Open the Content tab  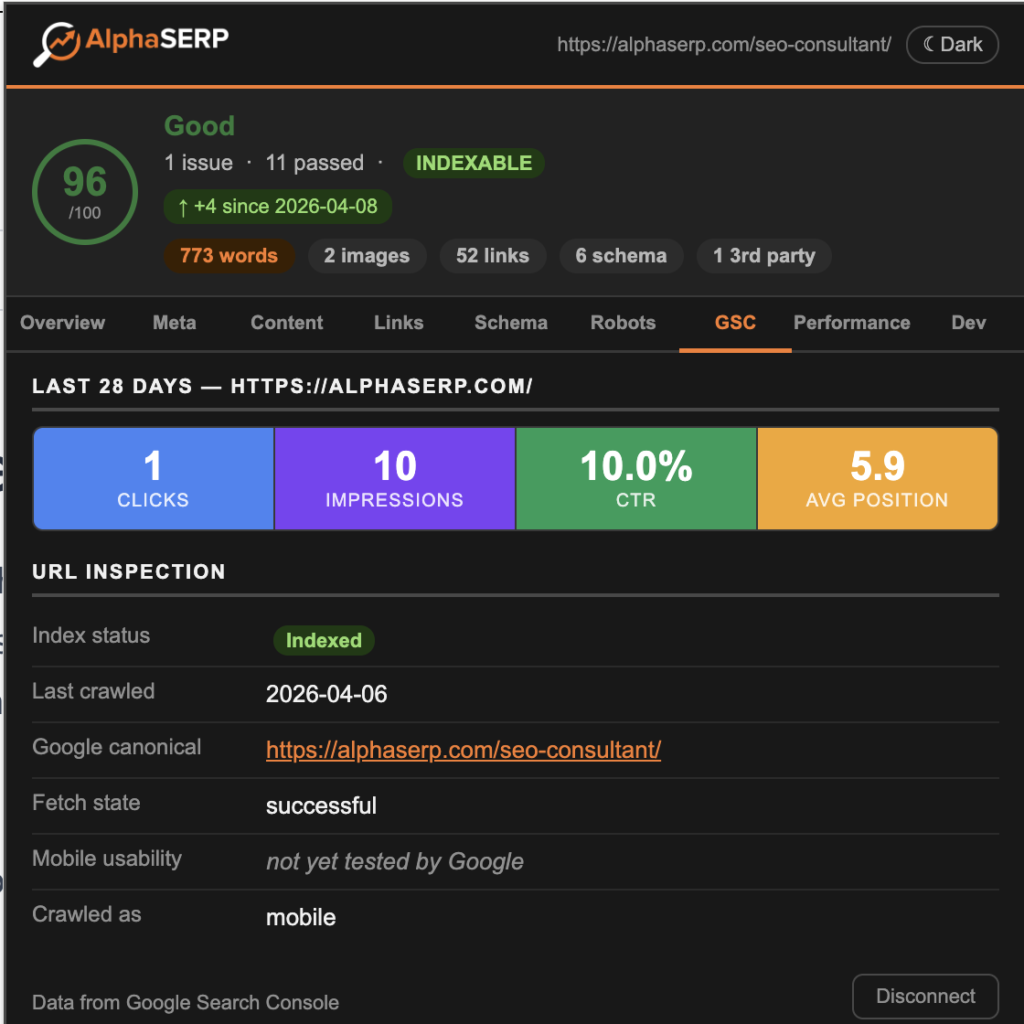coord(287,323)
